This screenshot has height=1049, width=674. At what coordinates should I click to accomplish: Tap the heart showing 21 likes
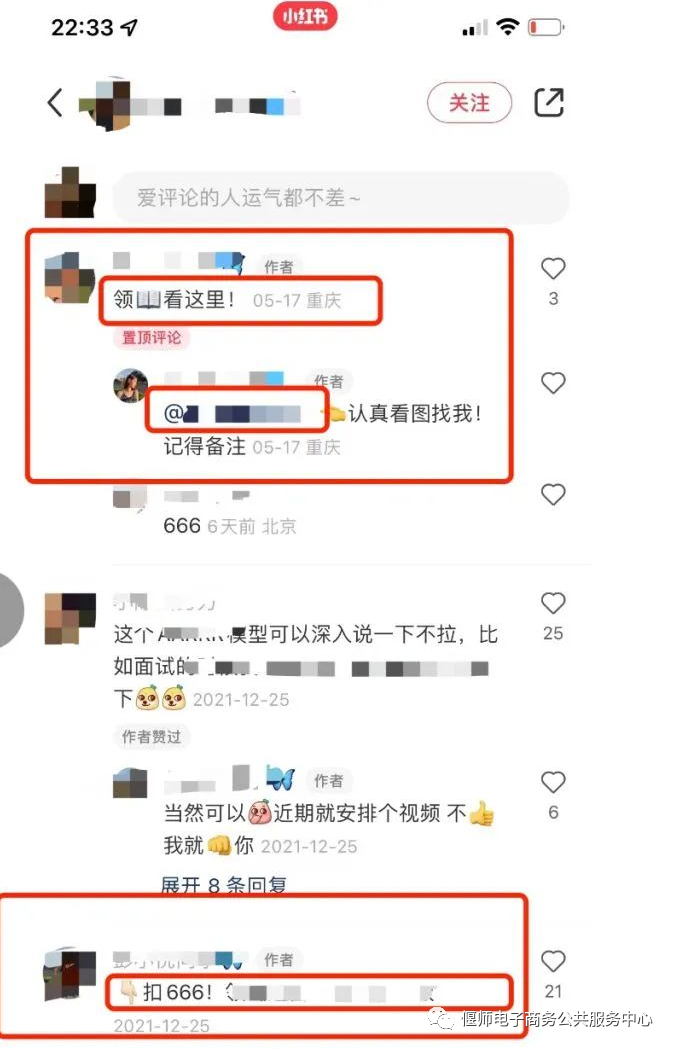553,961
